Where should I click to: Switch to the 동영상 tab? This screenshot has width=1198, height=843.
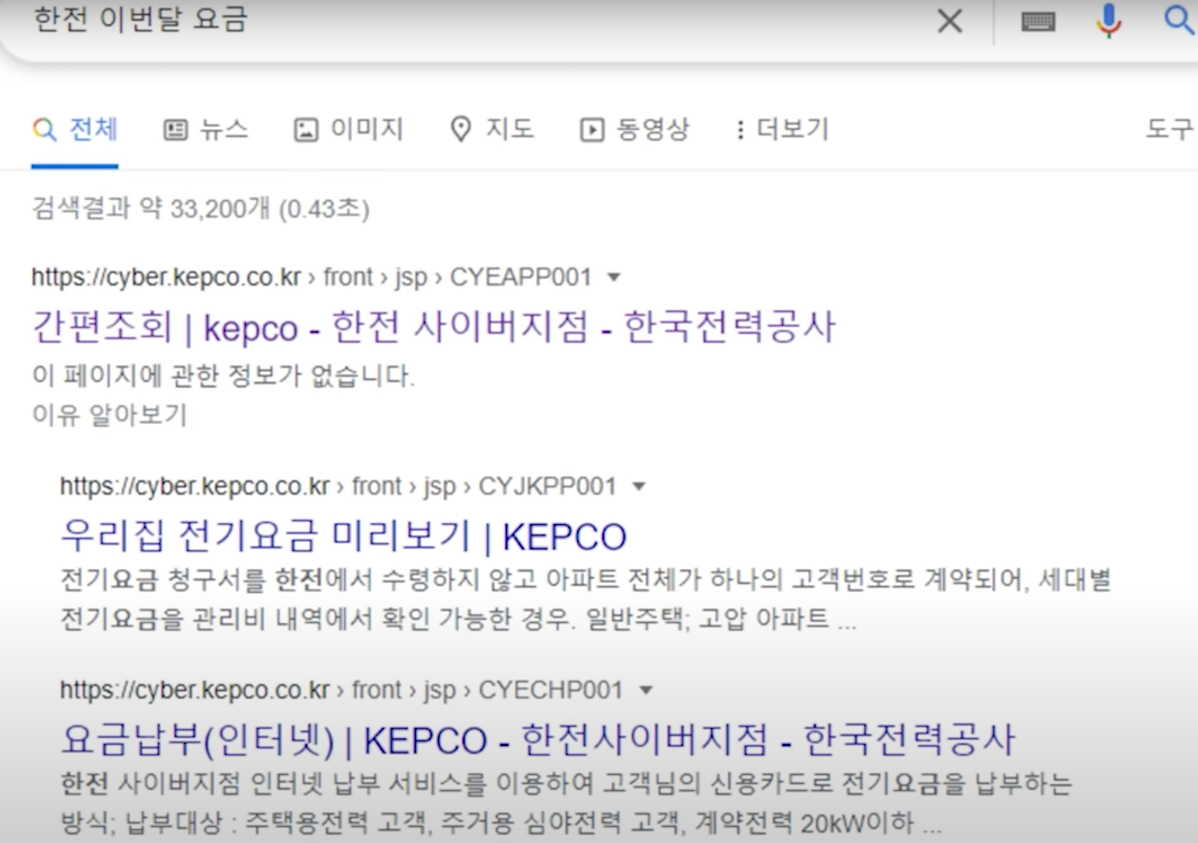[x=634, y=129]
